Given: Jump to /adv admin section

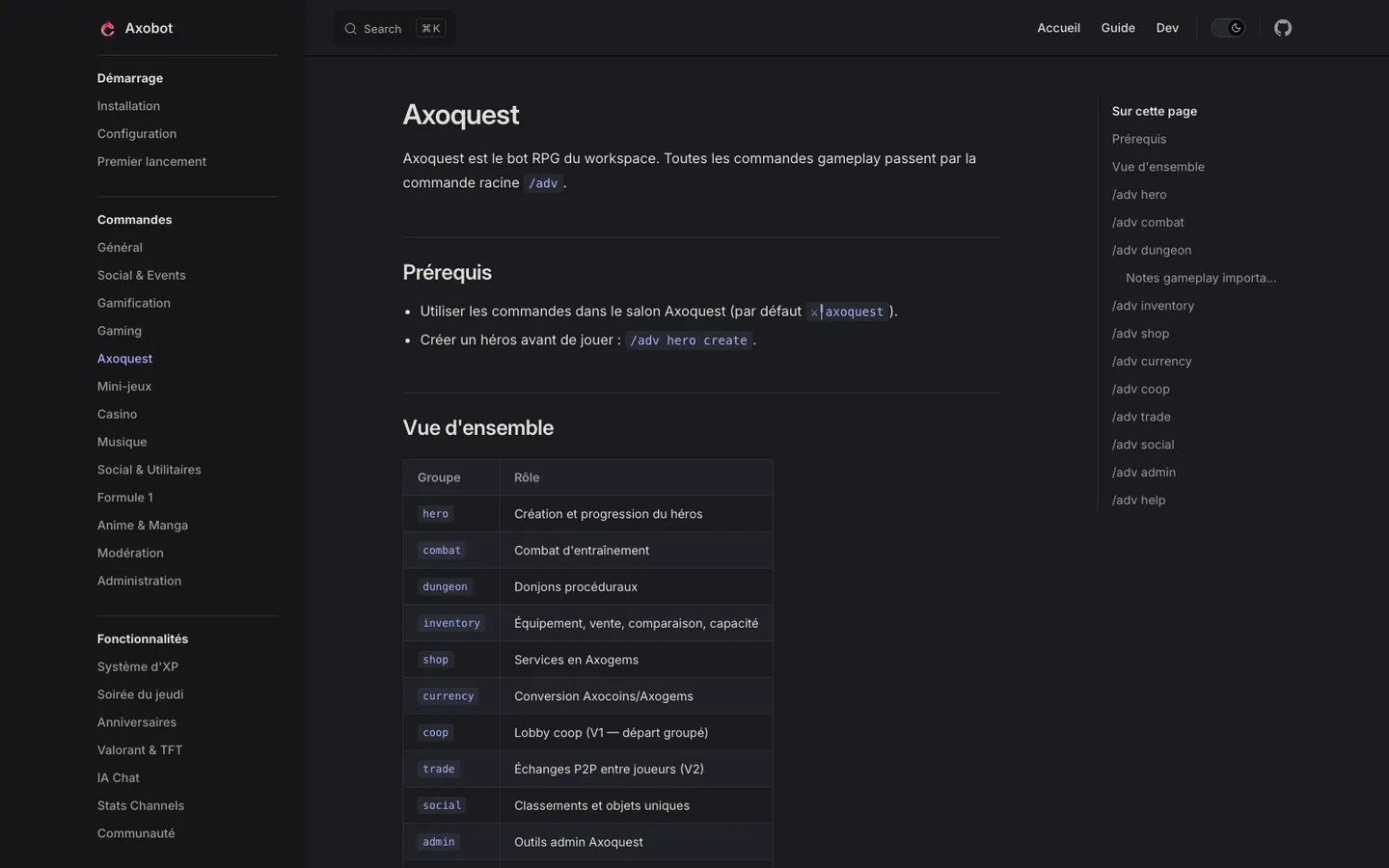Looking at the screenshot, I should tap(1144, 473).
